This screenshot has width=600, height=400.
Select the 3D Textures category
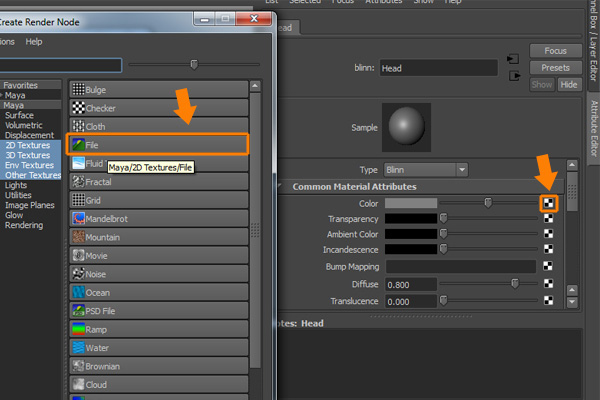28,155
